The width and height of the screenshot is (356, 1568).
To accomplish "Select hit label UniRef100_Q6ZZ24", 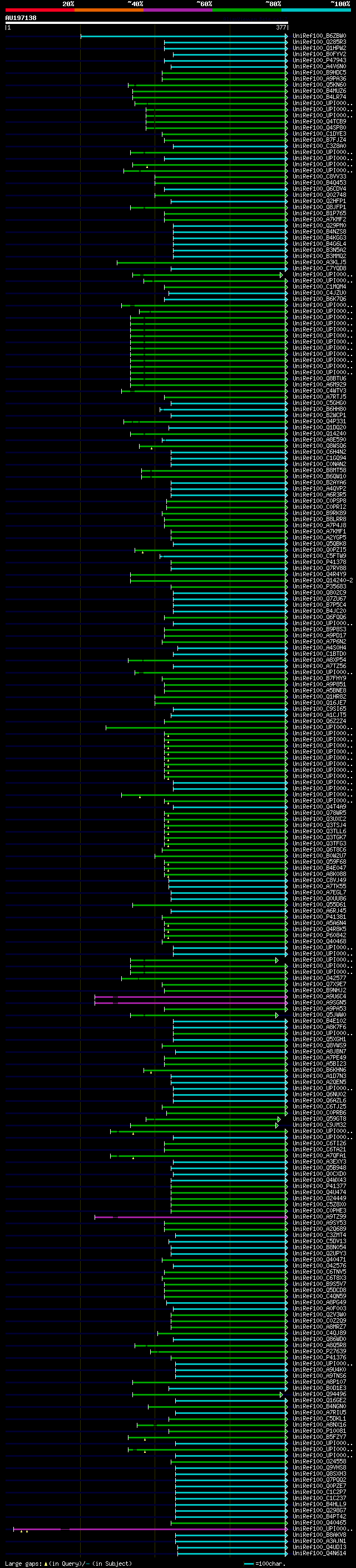I will [x=319, y=721].
